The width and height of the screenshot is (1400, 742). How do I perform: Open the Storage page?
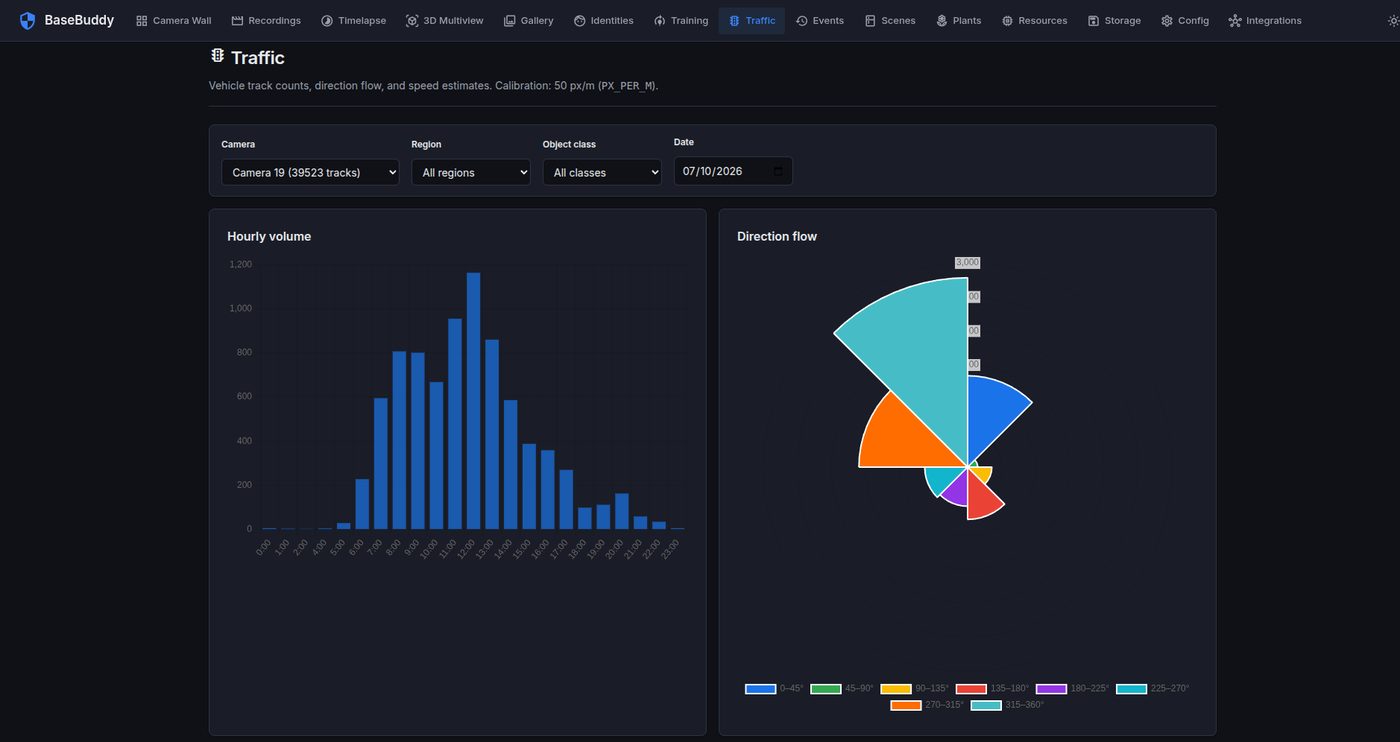(x=1114, y=20)
